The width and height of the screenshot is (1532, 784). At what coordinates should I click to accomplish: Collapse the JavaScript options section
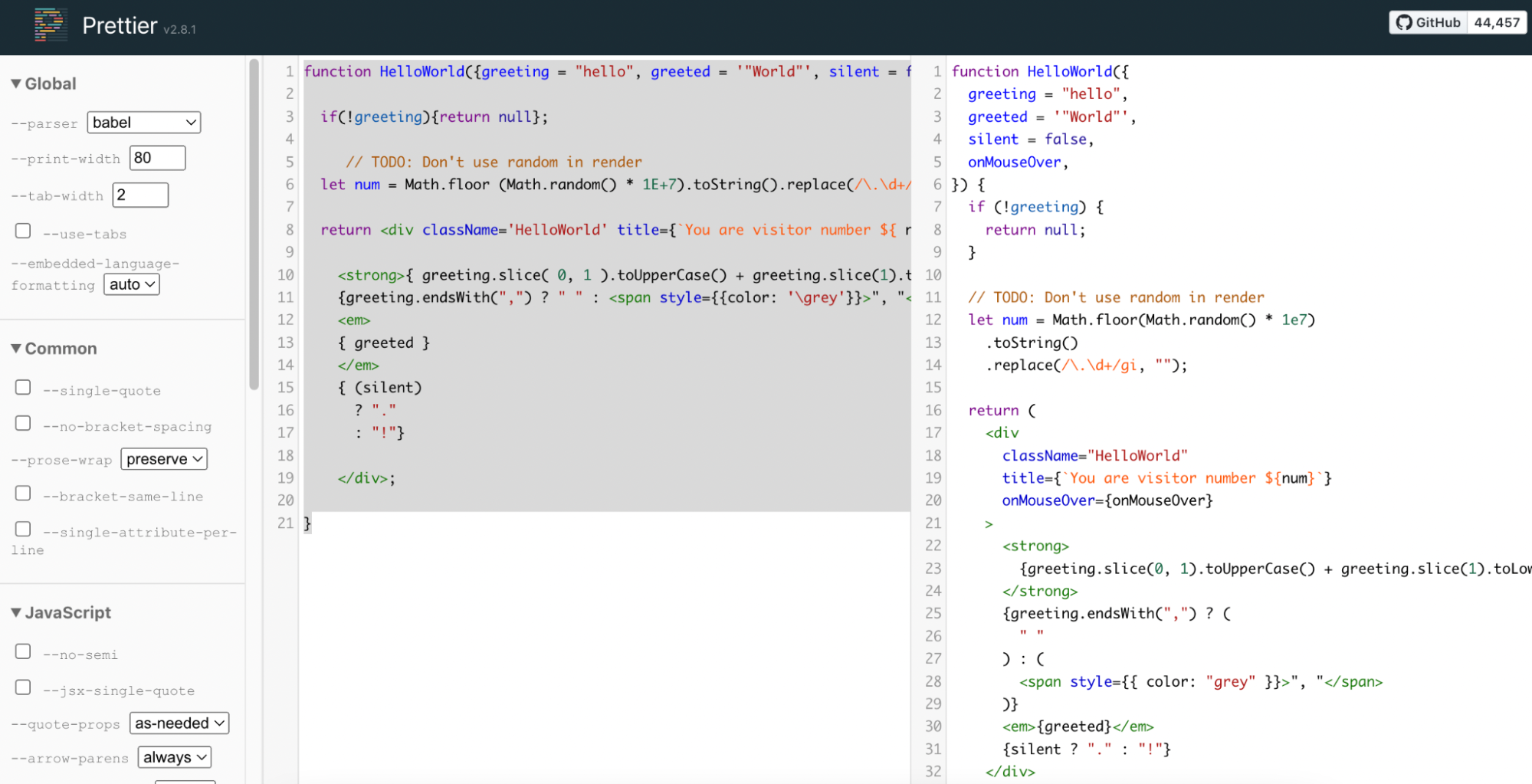[61, 612]
